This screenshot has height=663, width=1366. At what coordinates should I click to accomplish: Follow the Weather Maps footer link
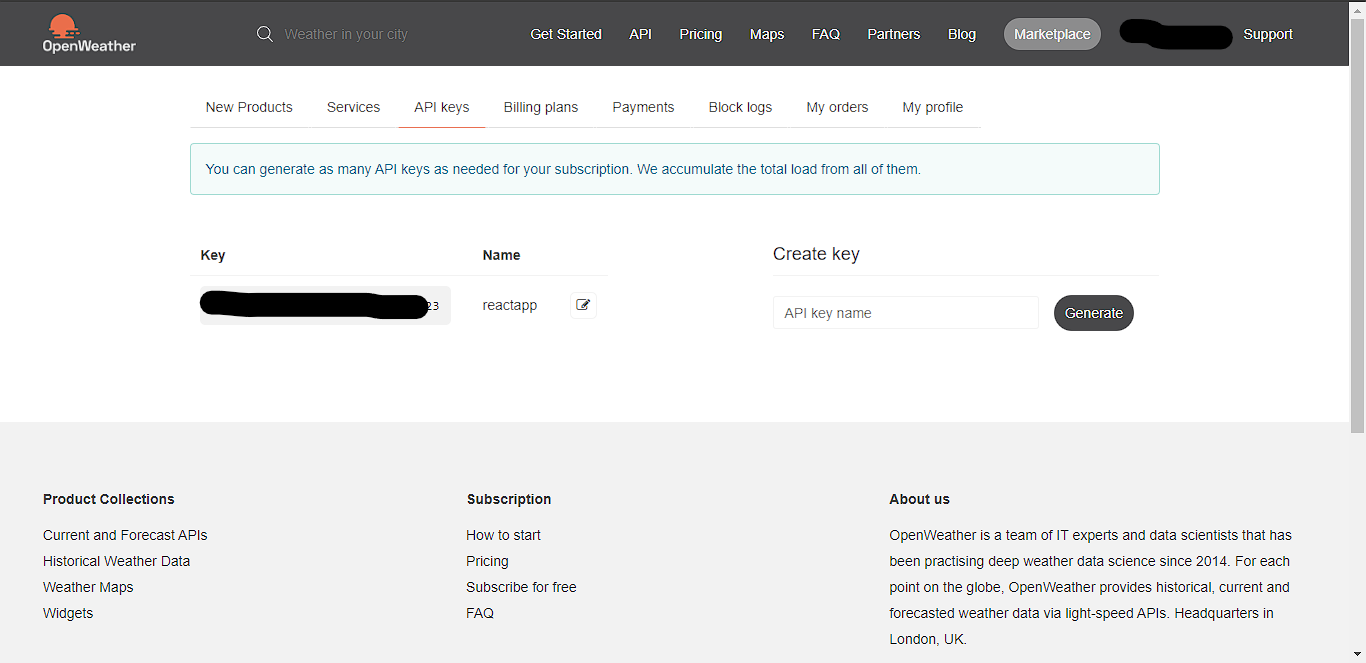[88, 587]
